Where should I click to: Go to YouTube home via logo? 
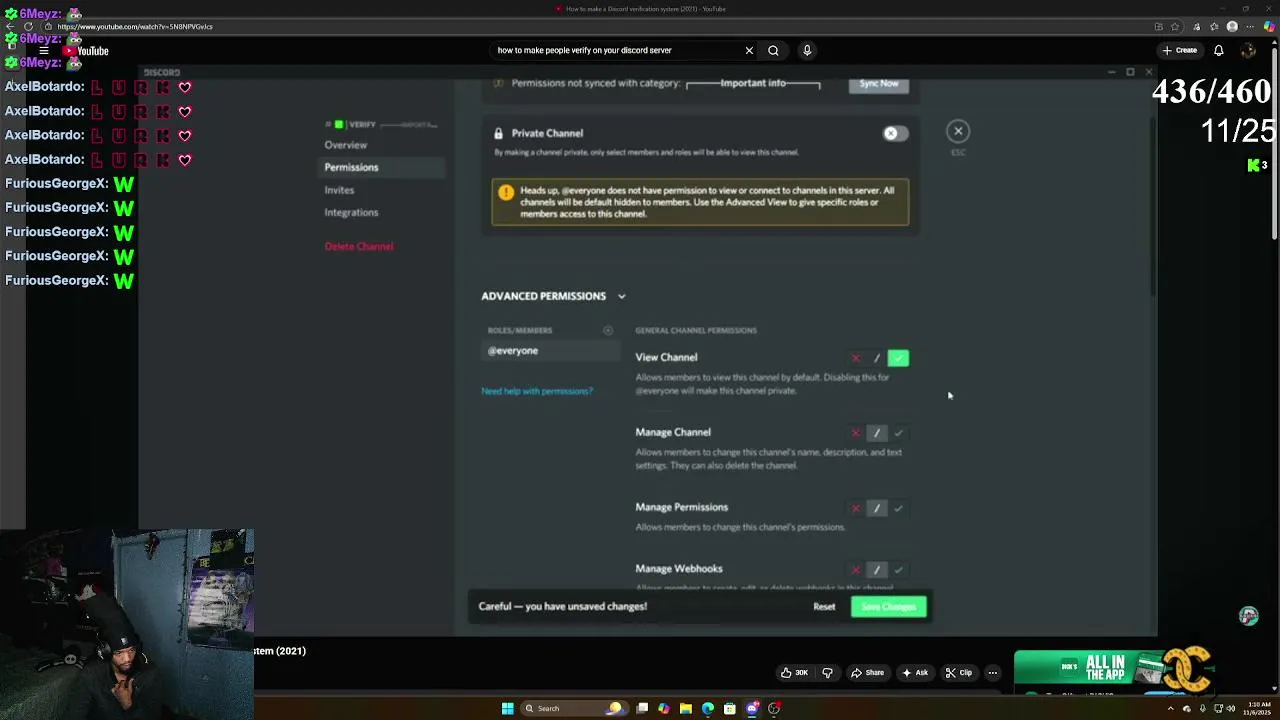pos(86,51)
